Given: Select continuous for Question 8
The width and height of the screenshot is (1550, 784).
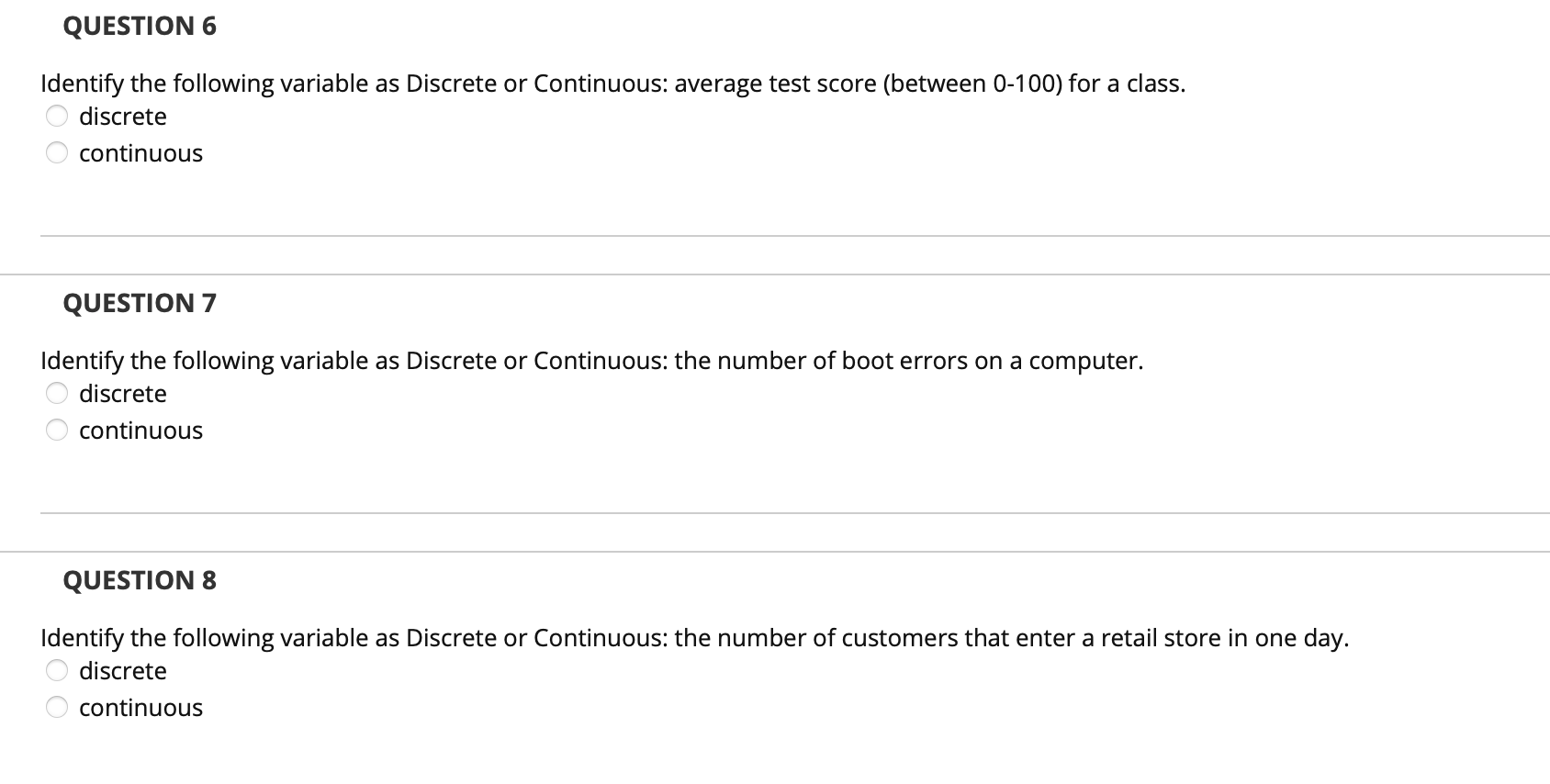Looking at the screenshot, I should pos(57,707).
